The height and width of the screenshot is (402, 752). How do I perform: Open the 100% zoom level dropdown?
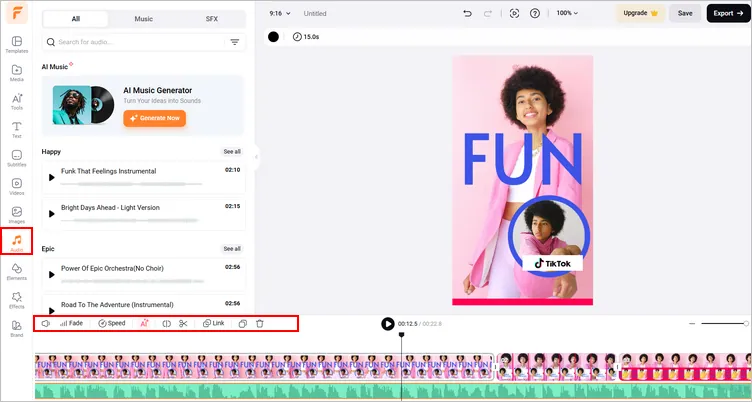[x=567, y=13]
